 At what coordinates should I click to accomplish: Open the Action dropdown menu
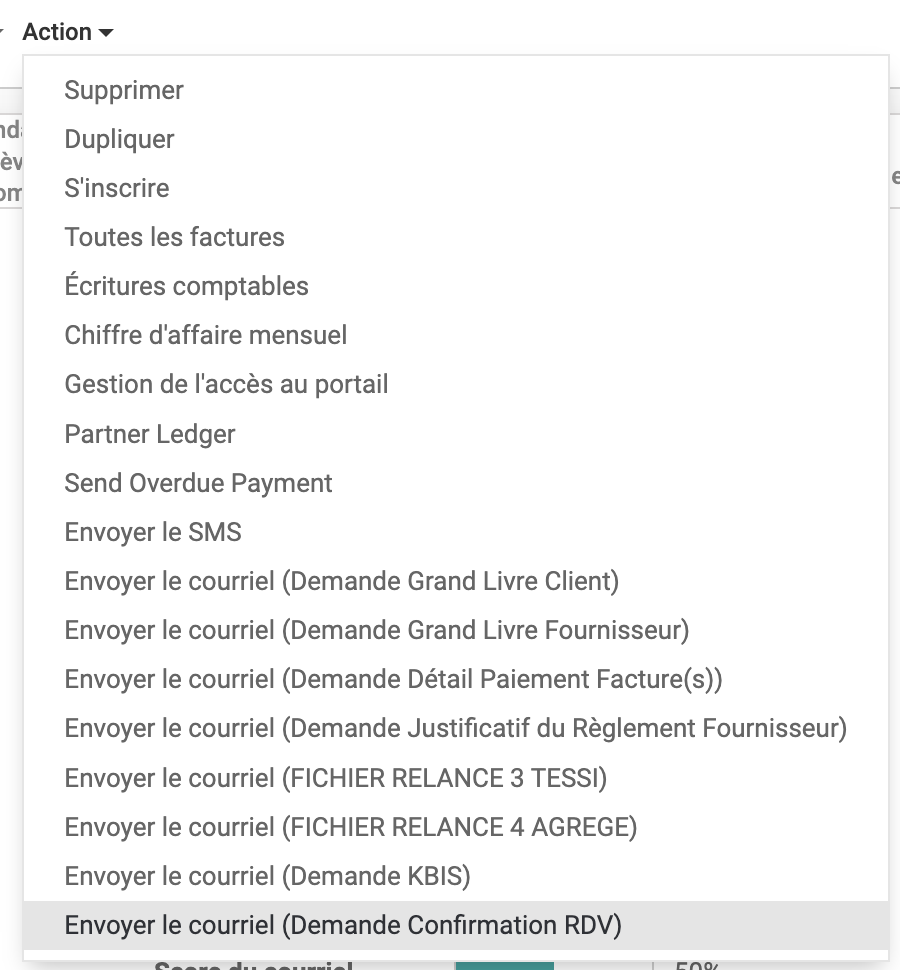tap(68, 32)
